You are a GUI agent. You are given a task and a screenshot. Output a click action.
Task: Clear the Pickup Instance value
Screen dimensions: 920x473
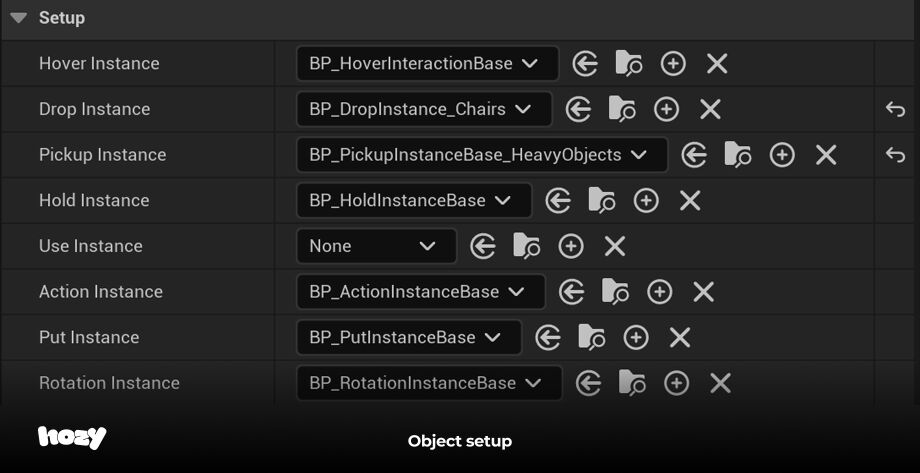[x=826, y=155]
